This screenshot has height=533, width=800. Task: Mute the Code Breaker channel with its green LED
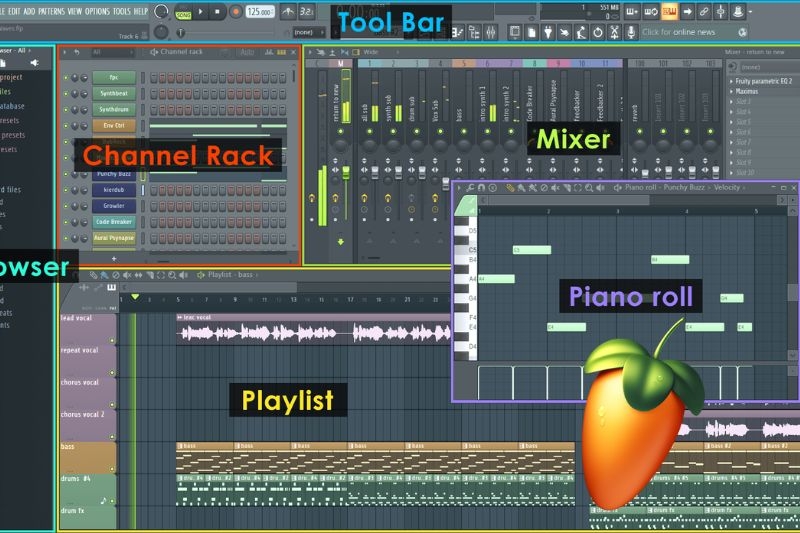click(x=66, y=222)
